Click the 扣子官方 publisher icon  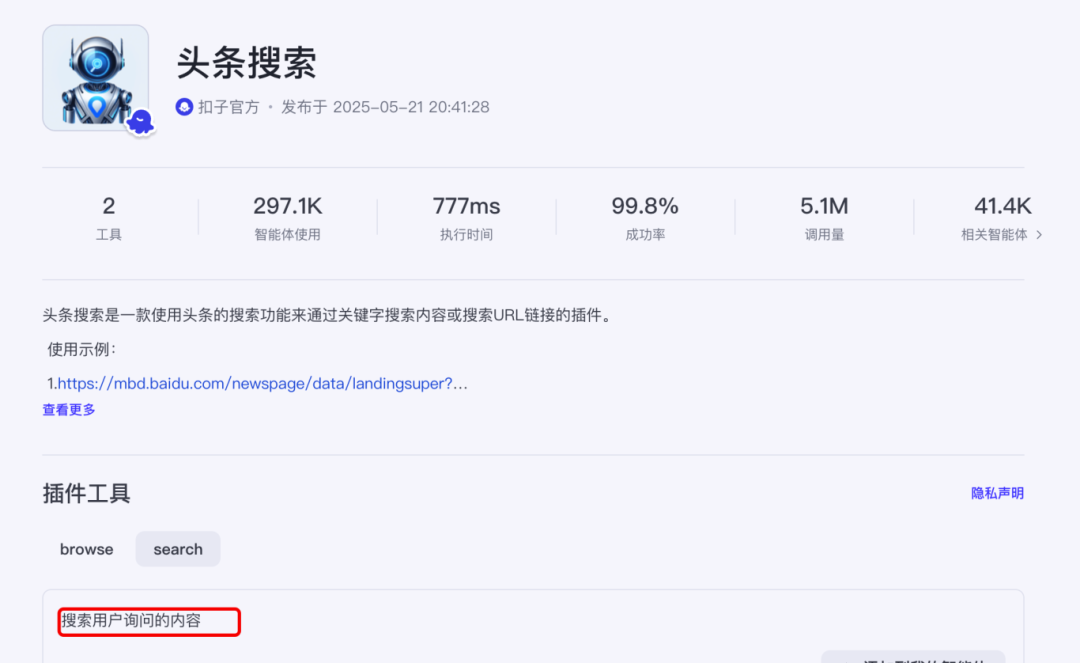184,107
